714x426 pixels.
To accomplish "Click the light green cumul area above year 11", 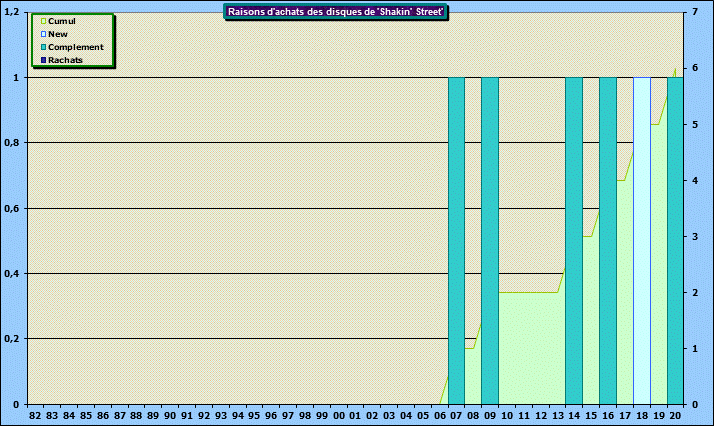I will pyautogui.click(x=524, y=350).
